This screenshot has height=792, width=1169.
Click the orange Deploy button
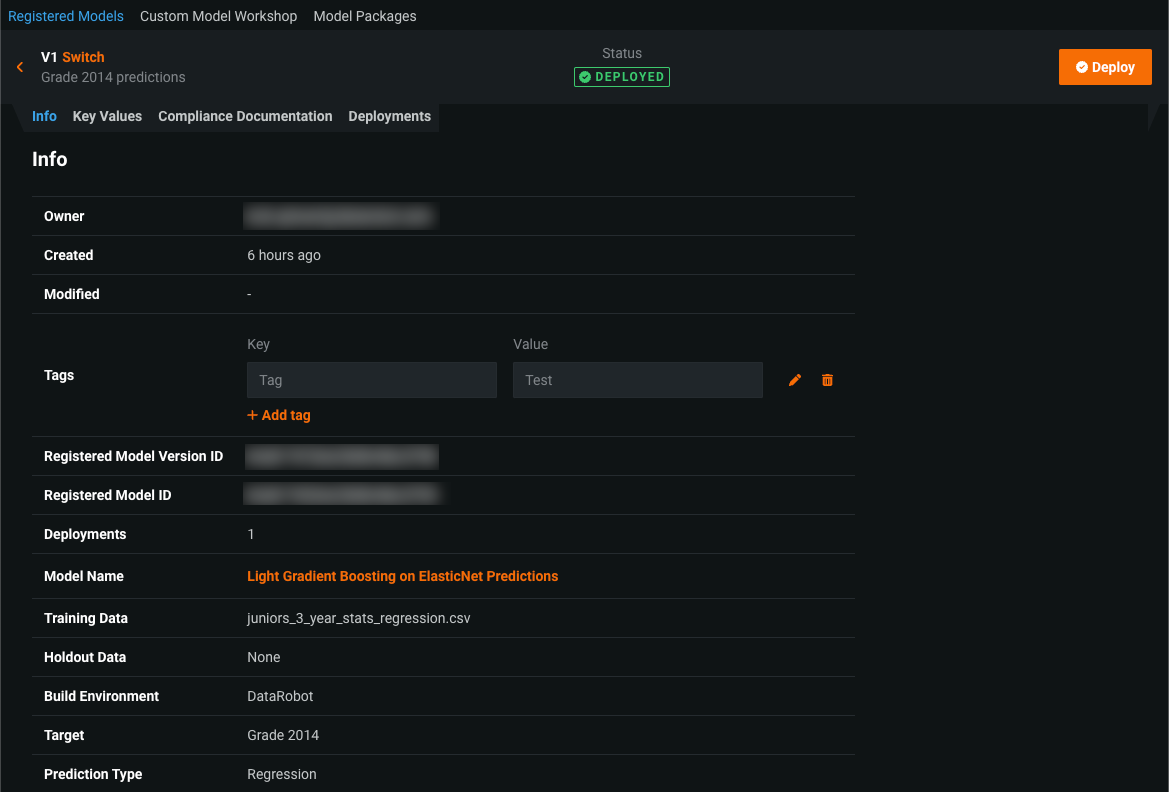[1105, 67]
